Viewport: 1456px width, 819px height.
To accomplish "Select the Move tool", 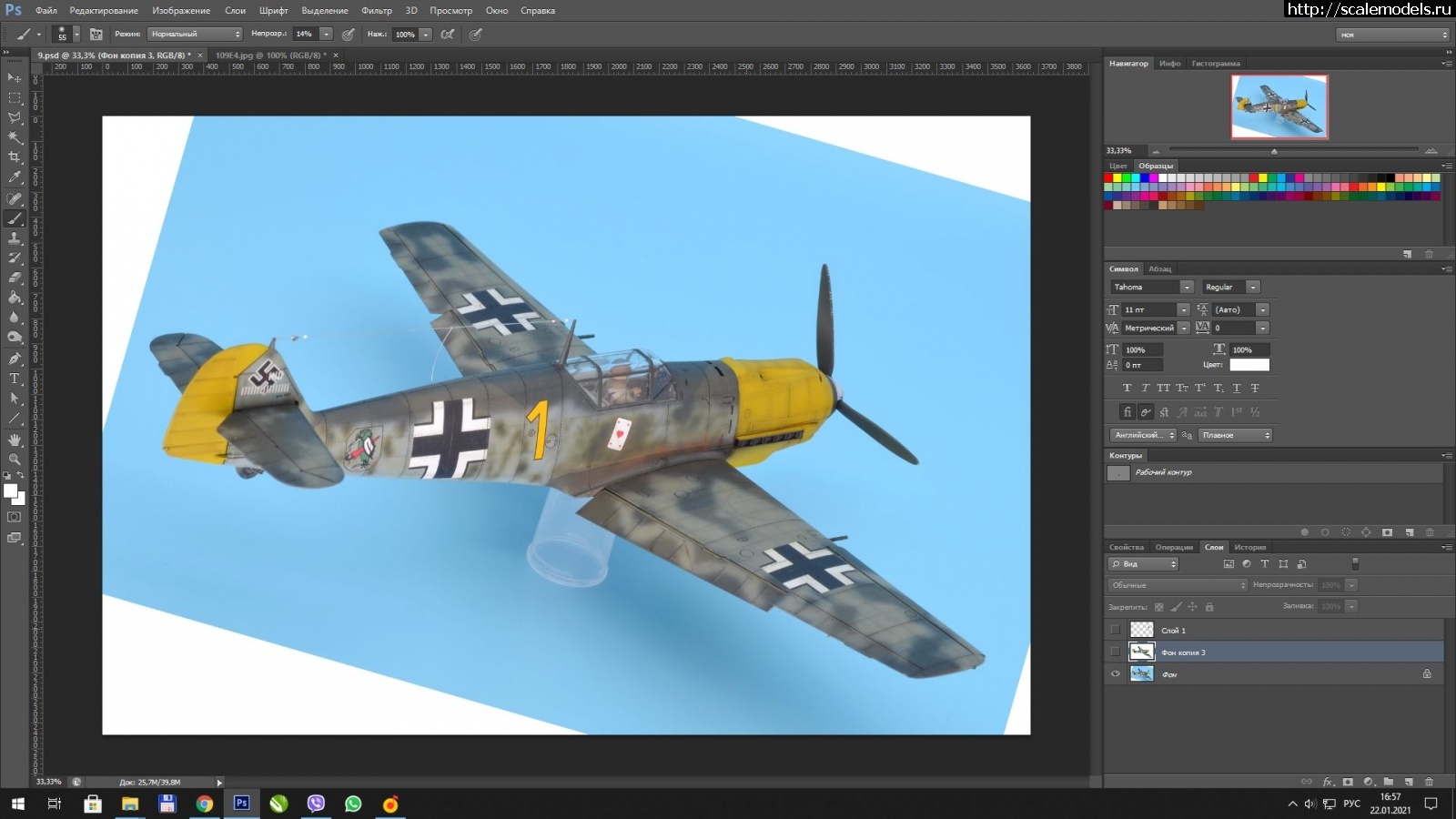I will pos(15,78).
